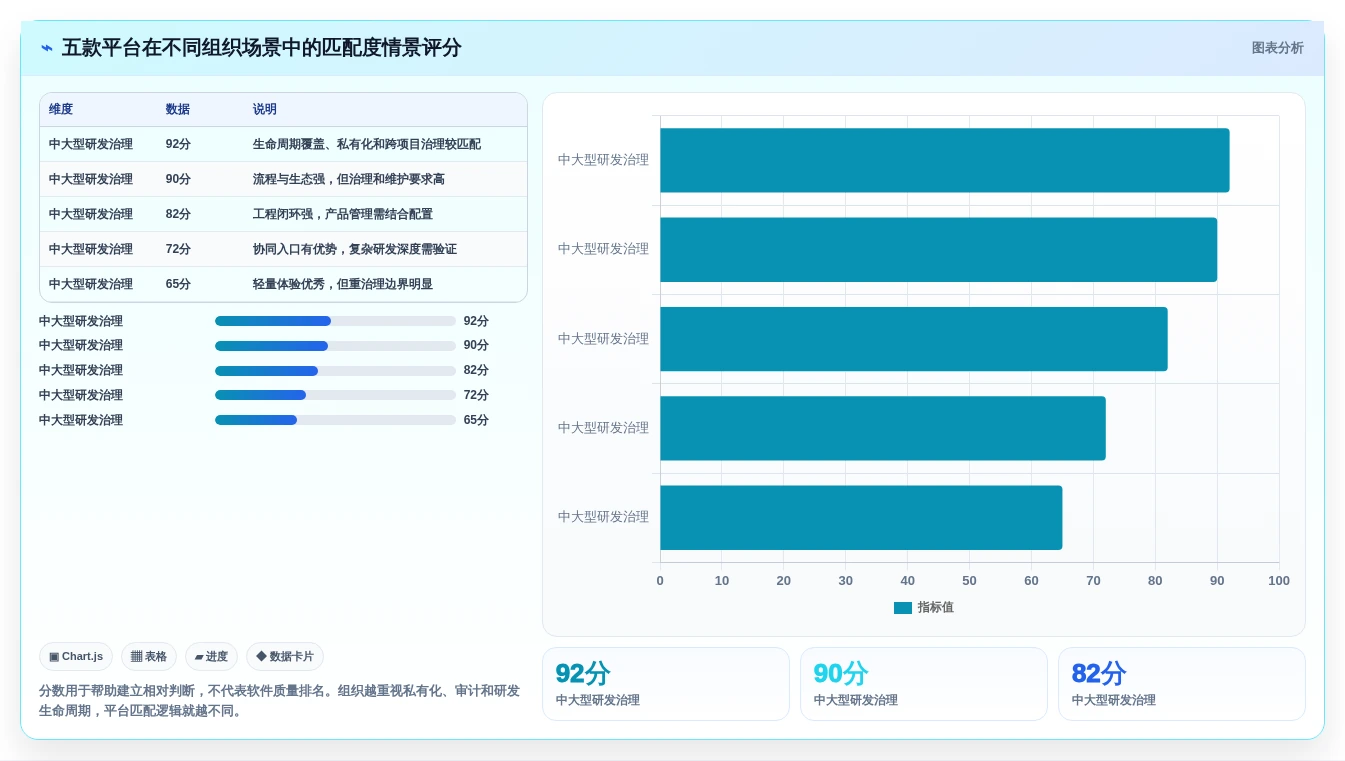Image resolution: width=1345 pixels, height=761 pixels.
Task: Click the chart bar reaching 82
Action: [914, 339]
